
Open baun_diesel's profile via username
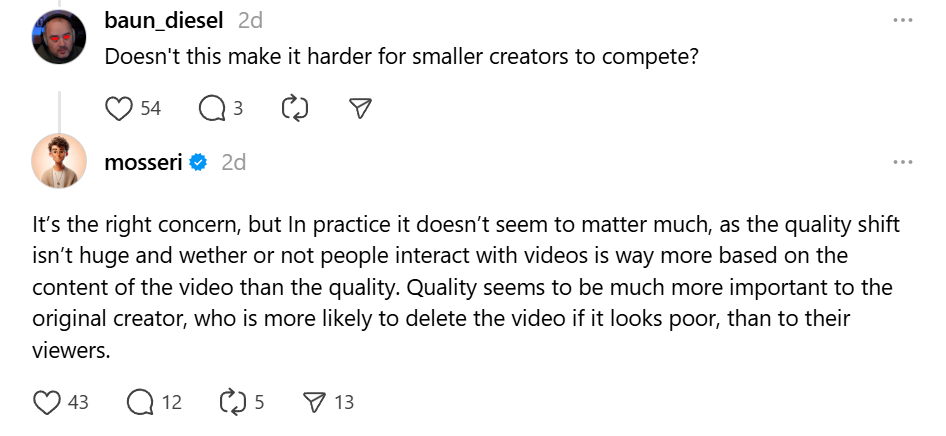coord(165,20)
